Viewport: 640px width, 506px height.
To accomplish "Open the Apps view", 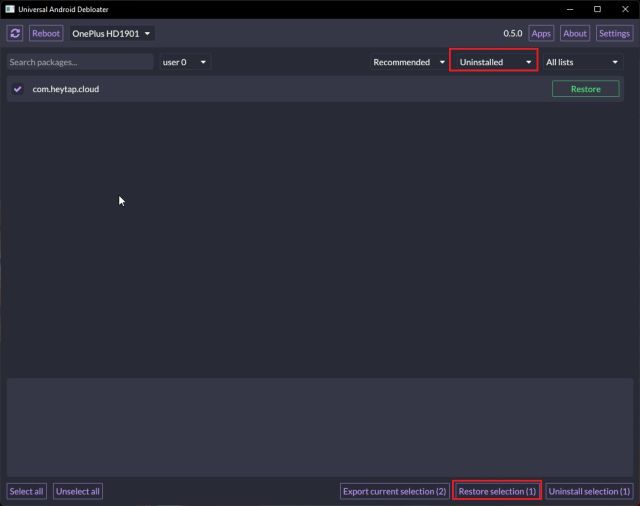I will pos(541,33).
